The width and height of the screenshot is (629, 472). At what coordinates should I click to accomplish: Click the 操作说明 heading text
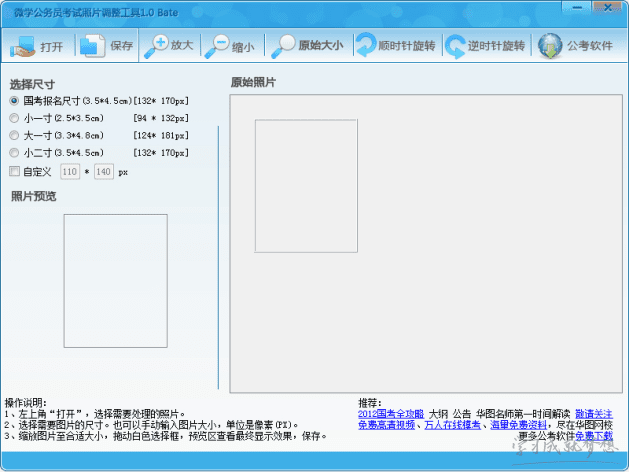25,403
